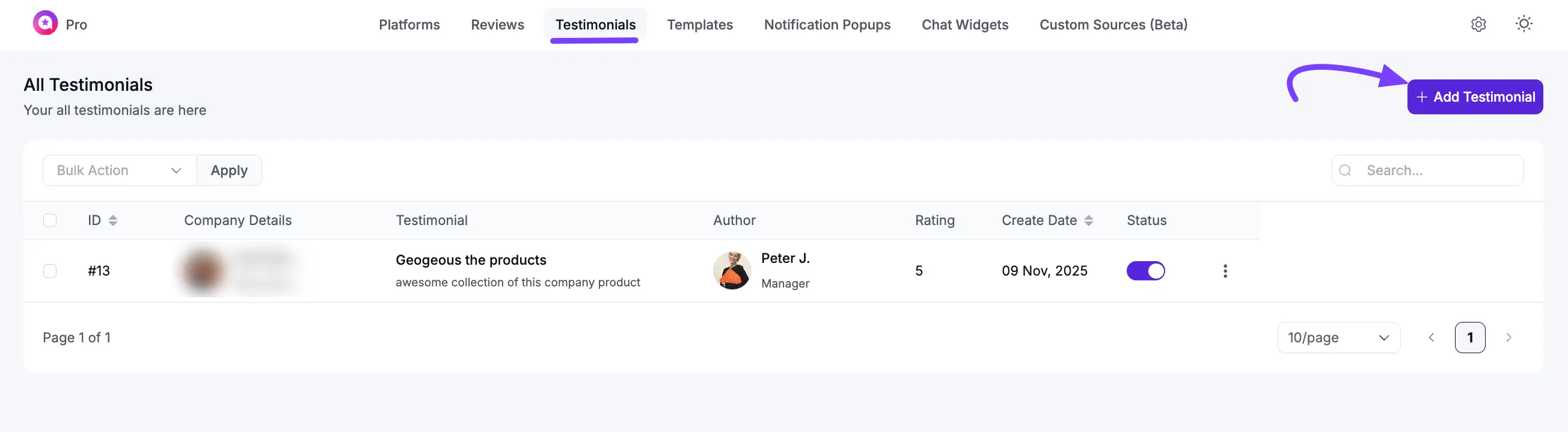
Task: Open settings via the gear icon
Action: (1478, 25)
